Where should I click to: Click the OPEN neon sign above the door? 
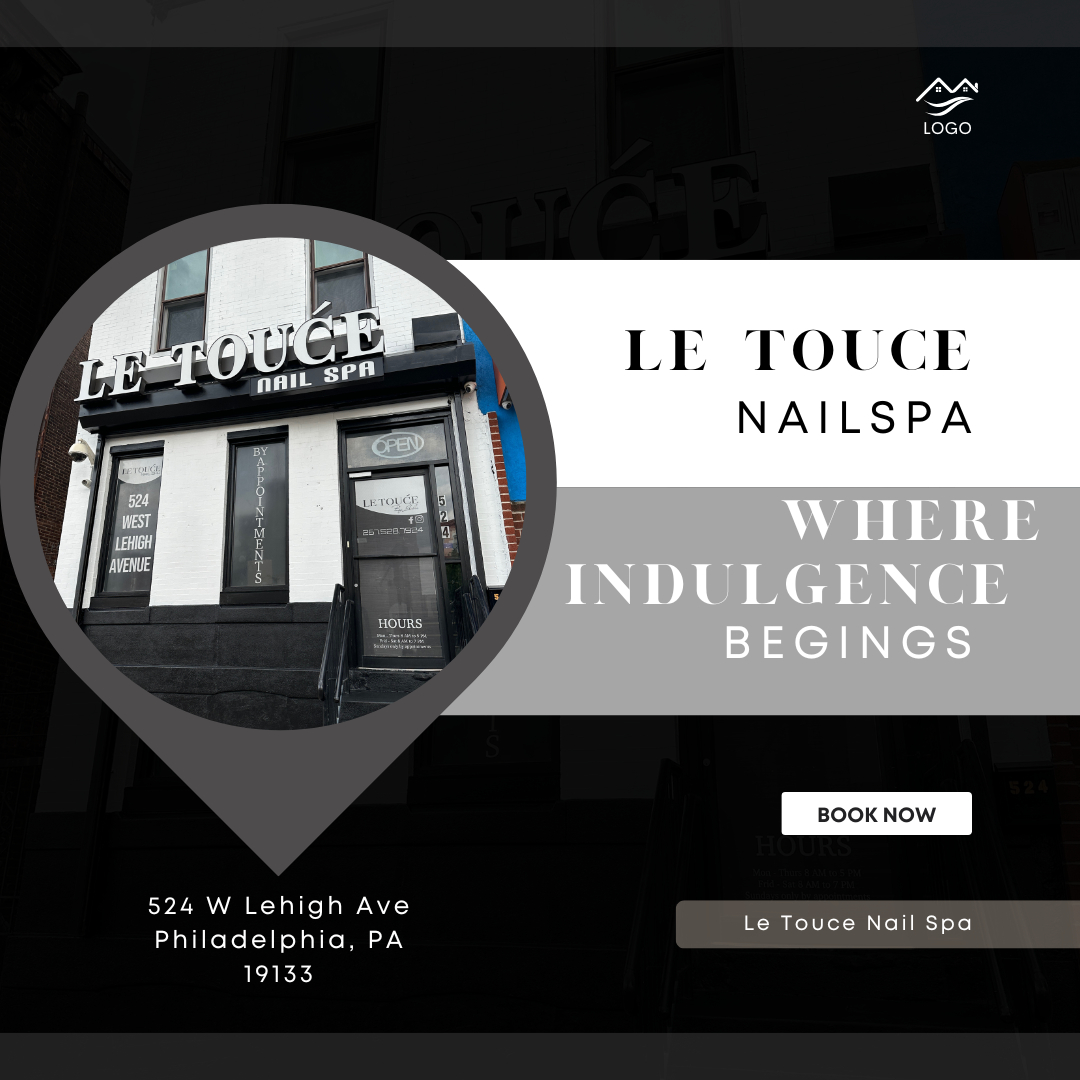tap(397, 445)
